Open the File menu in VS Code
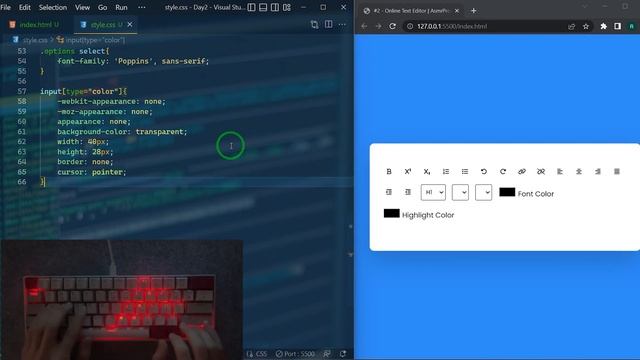The height and width of the screenshot is (360, 640). [x=6, y=7]
